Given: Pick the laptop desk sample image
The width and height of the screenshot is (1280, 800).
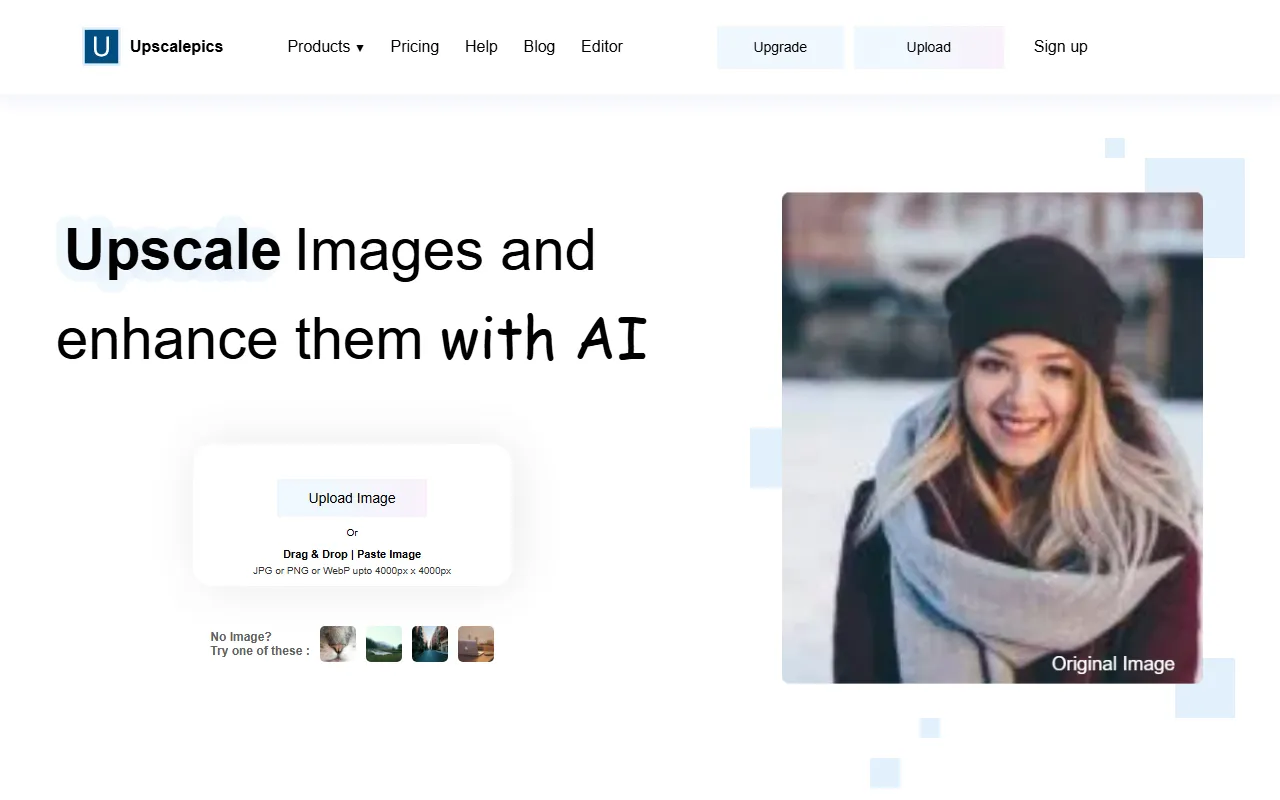Looking at the screenshot, I should tap(475, 643).
